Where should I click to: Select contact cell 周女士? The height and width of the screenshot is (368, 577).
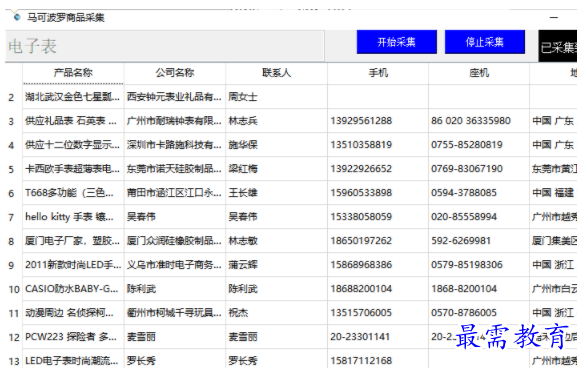coord(276,97)
